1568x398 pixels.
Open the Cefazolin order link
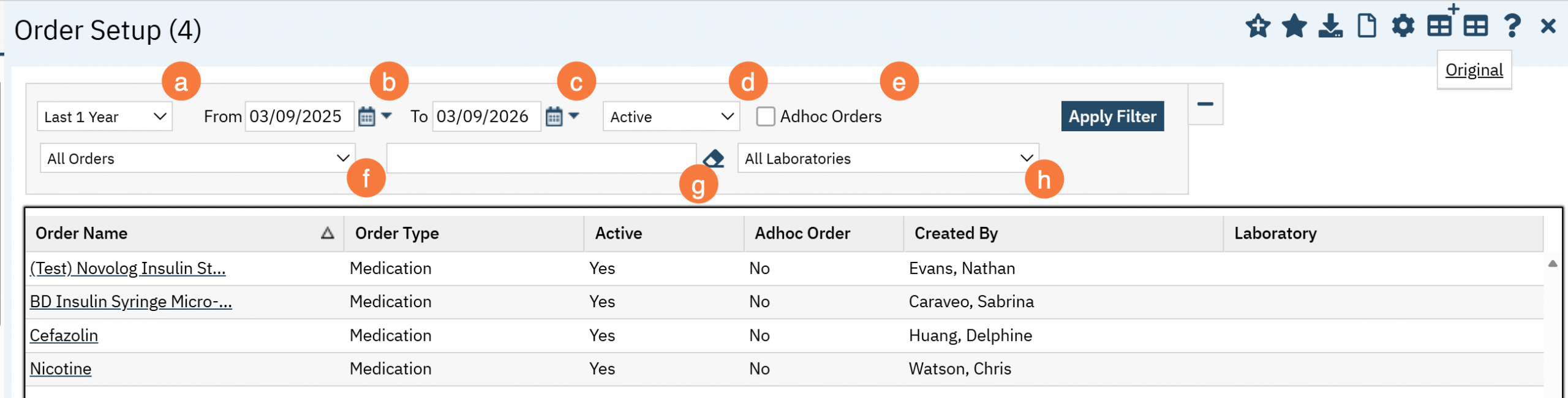point(64,335)
